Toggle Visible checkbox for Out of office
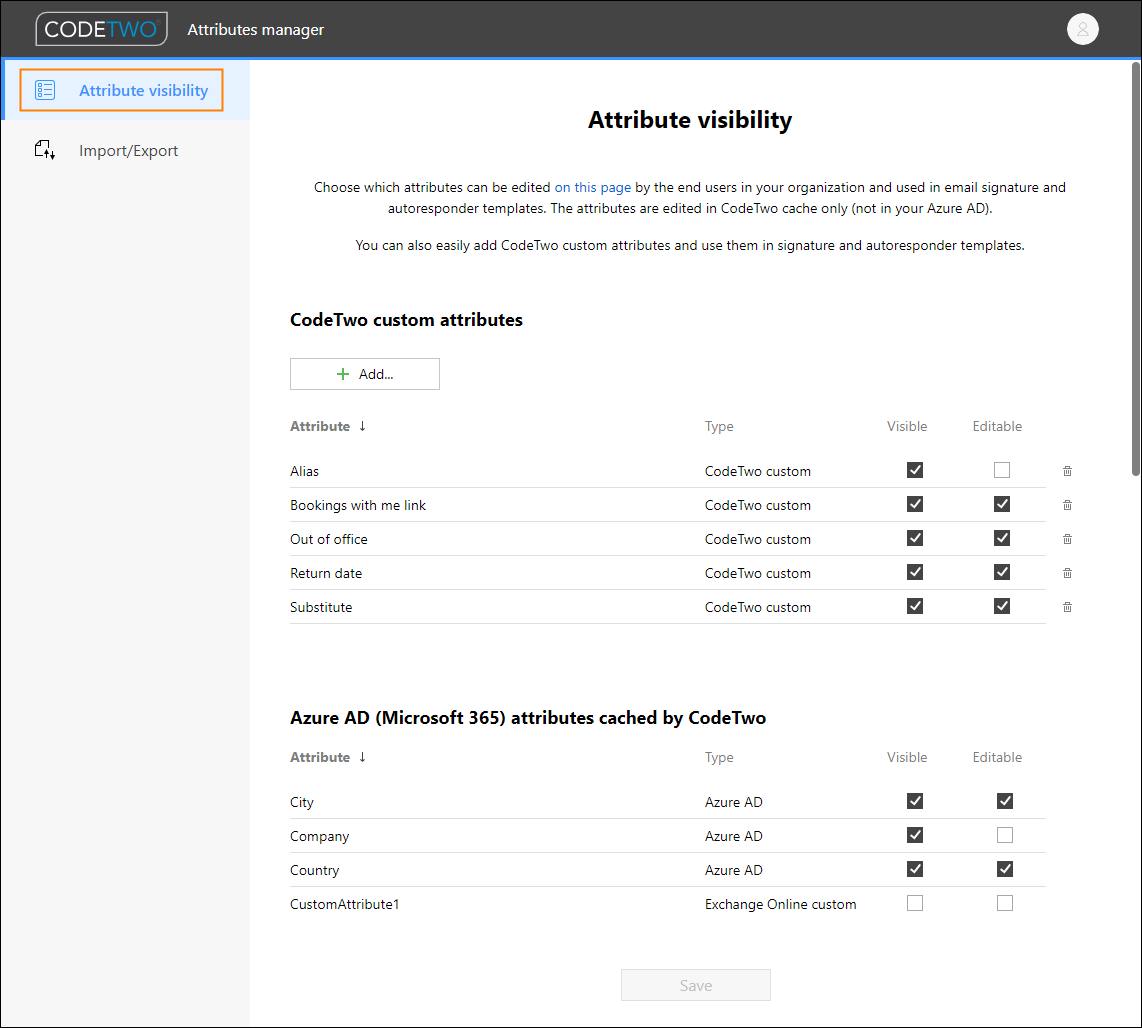Screen dimensions: 1142x1028 [x=915, y=538]
